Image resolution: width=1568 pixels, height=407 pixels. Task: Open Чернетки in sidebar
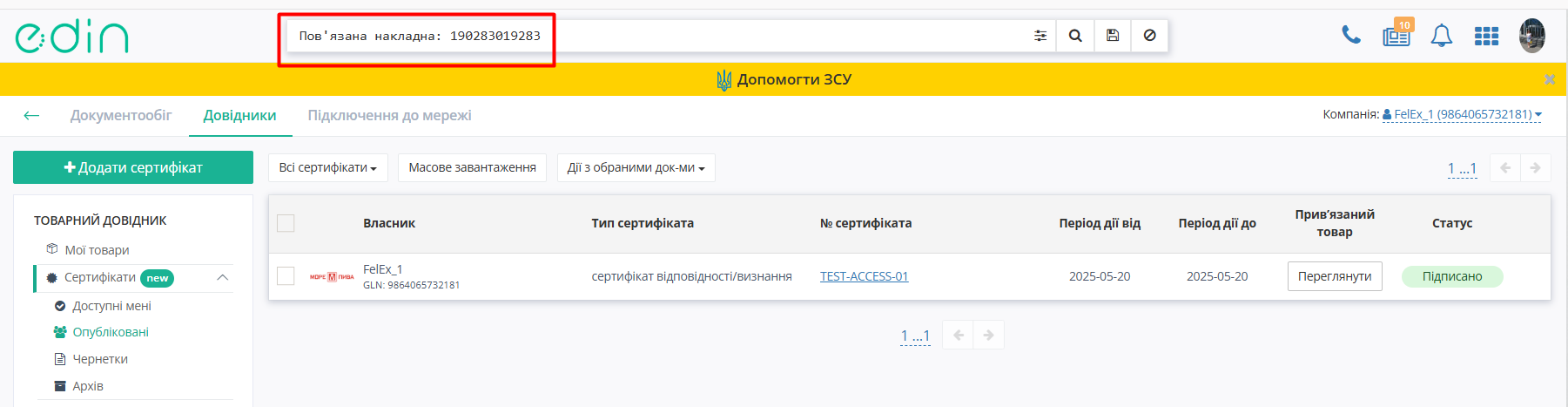tap(100, 359)
